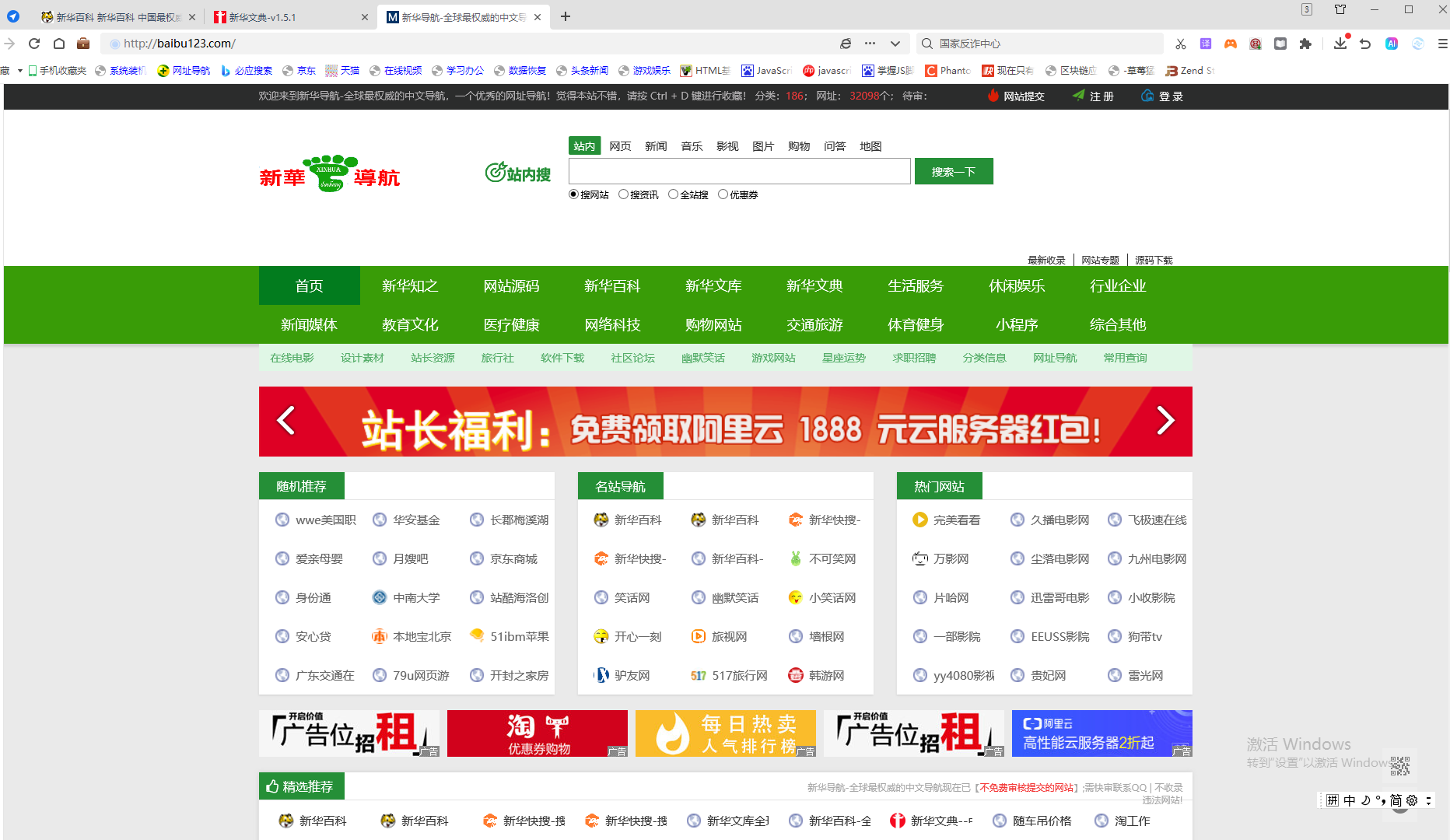Screen dimensions: 1450x840
Task: Click the three-dots page actions icon
Action: click(x=870, y=44)
